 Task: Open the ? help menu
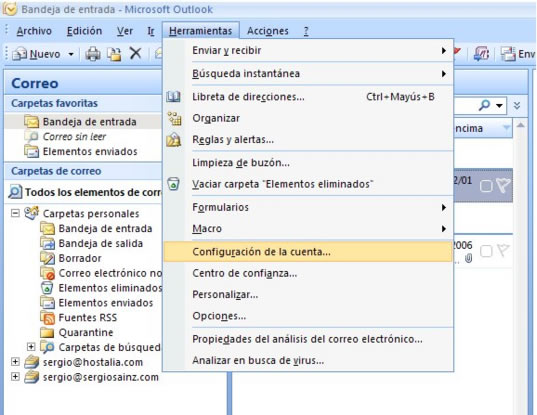[x=306, y=31]
